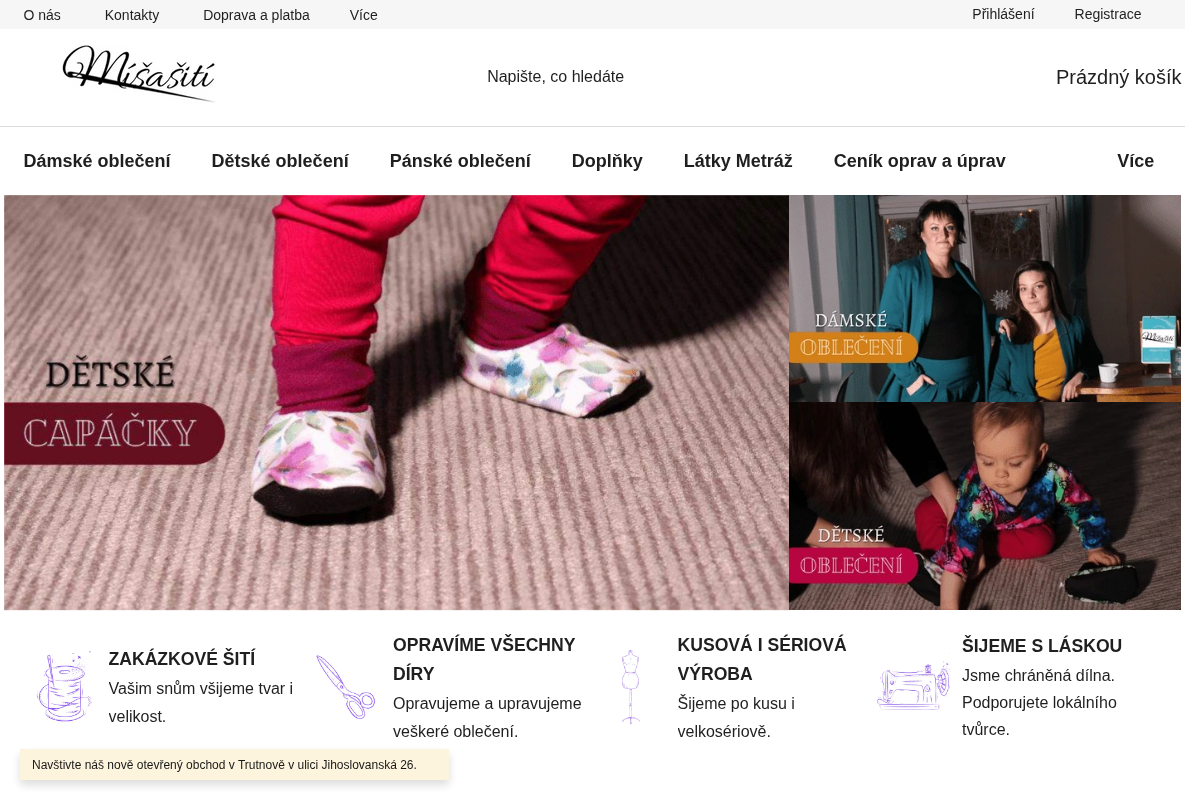1200x800 pixels.
Task: Click the KUSOVÁ I SÉRIOVÁ VÝROBA heading
Action: 762,659
